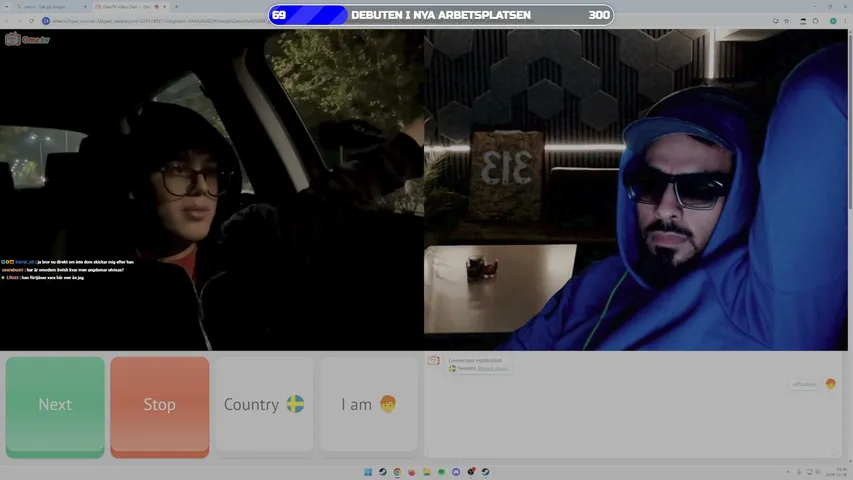Click the Chrome taskbar icon
This screenshot has width=853, height=480.
click(397, 472)
